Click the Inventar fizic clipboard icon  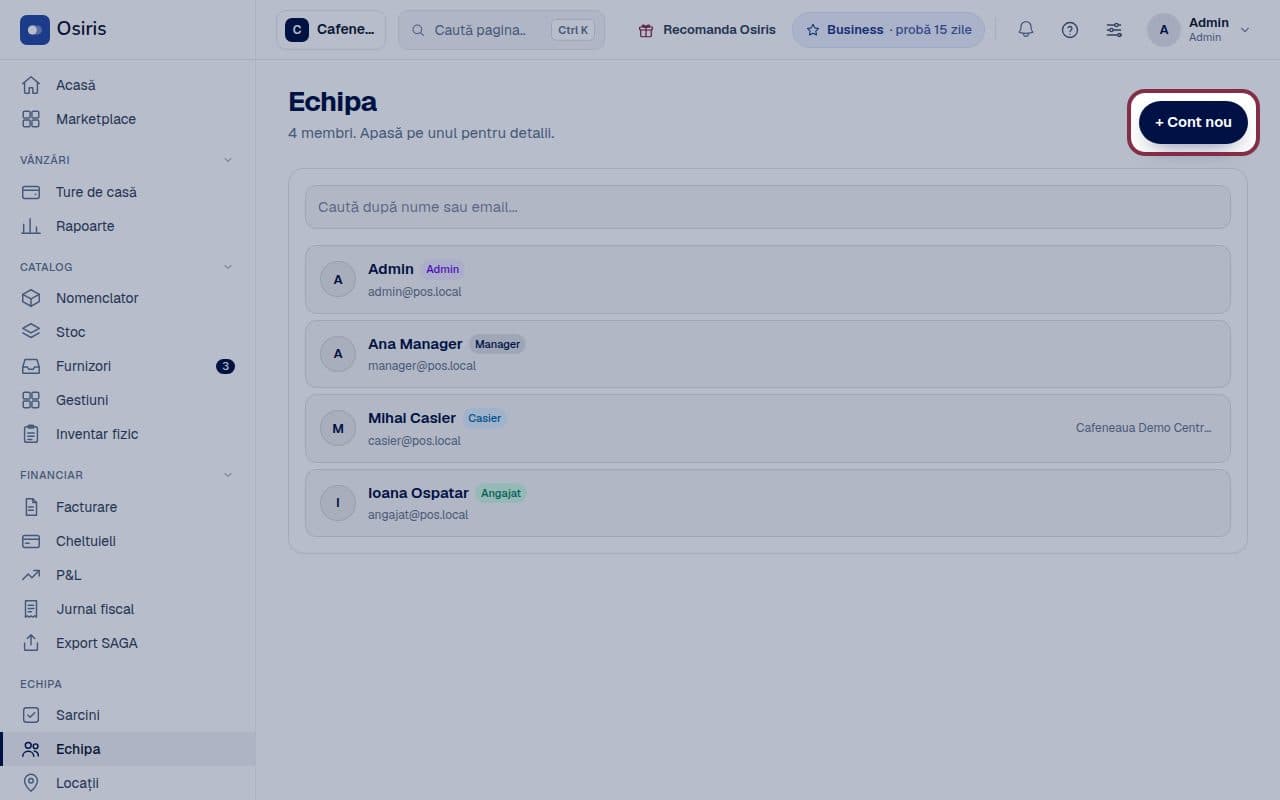point(31,434)
